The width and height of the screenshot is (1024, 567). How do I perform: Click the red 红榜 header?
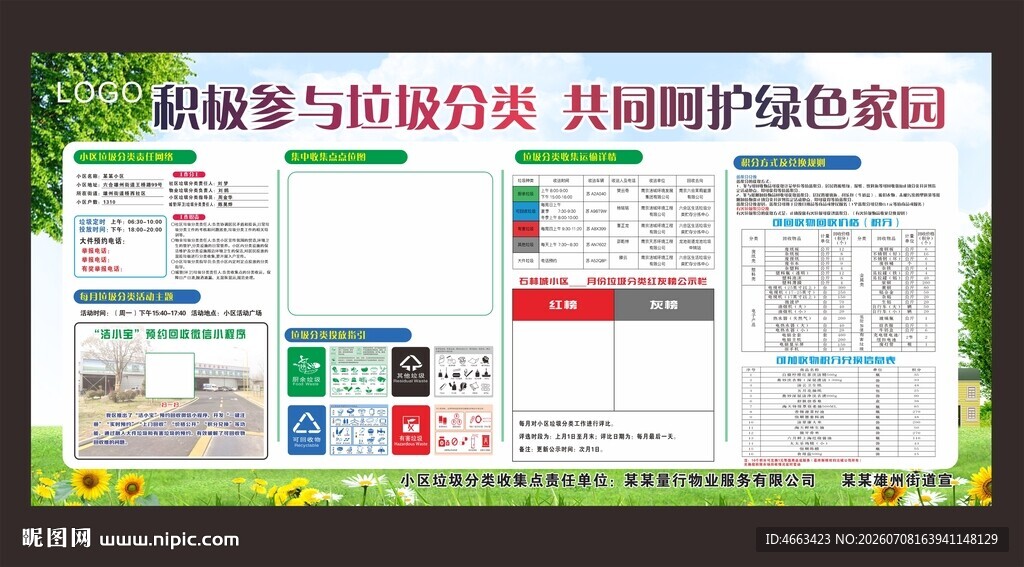(563, 305)
